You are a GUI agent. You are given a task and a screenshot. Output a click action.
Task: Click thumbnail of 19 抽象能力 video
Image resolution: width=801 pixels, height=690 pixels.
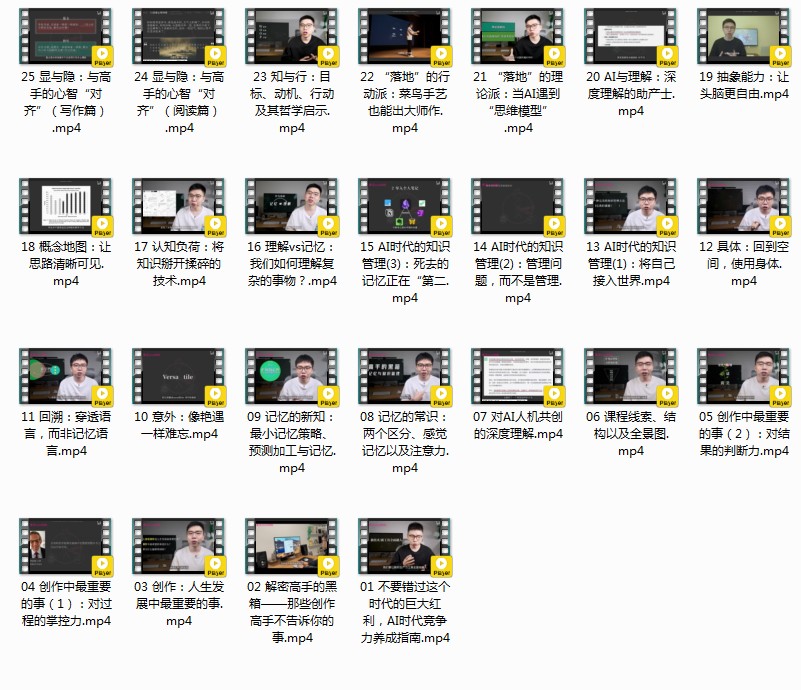[x=744, y=37]
